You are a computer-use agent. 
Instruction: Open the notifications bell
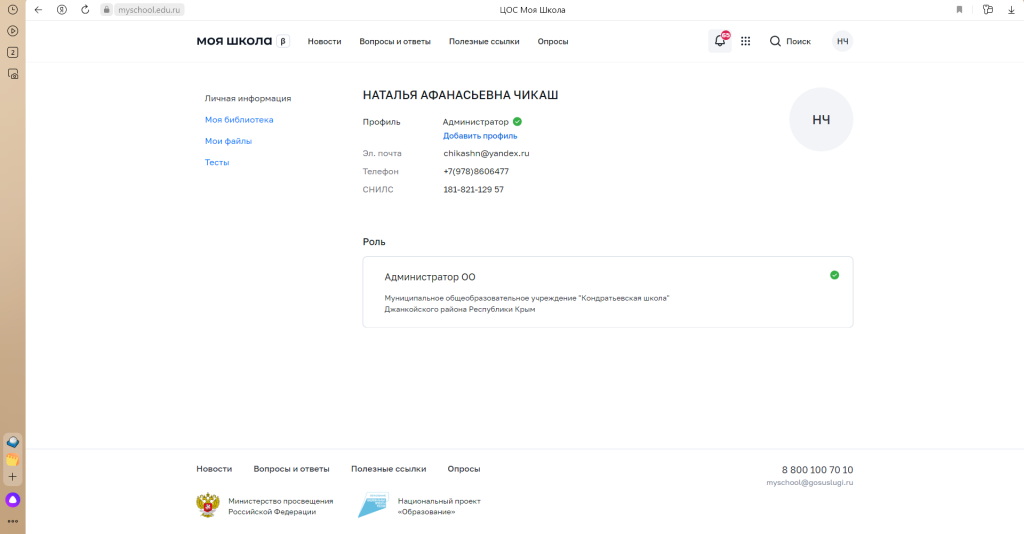pyautogui.click(x=719, y=41)
